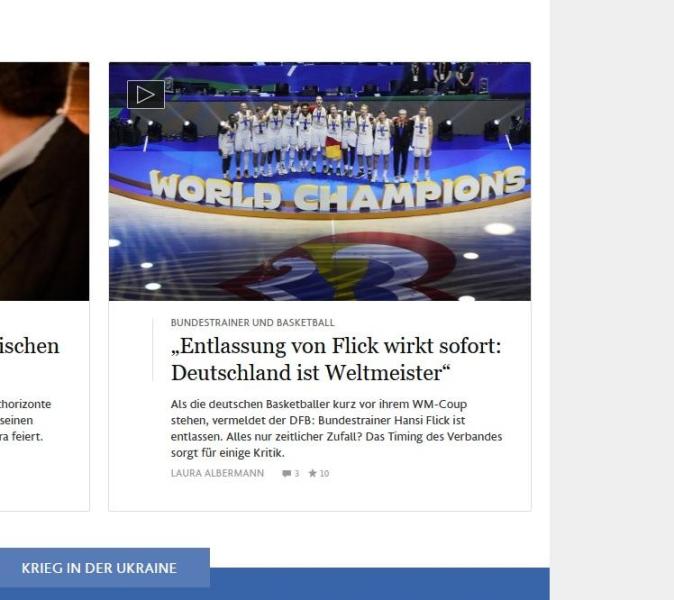Image resolution: width=674 pixels, height=600 pixels.
Task: Click the recommendation count 10
Action: pyautogui.click(x=325, y=474)
